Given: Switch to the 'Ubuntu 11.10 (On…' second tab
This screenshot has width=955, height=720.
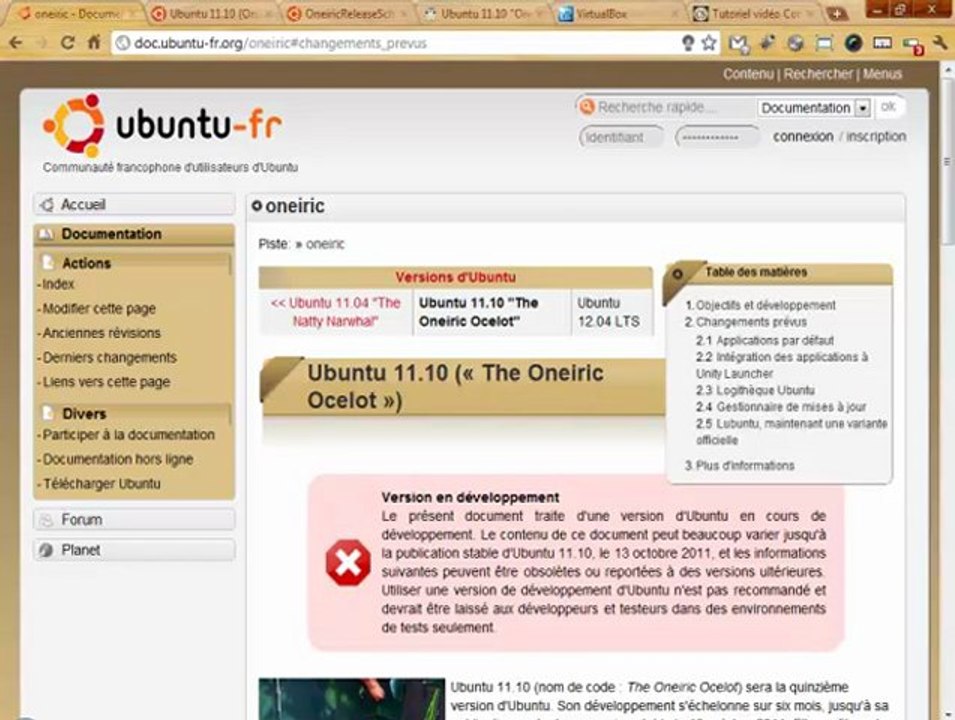Looking at the screenshot, I should [x=210, y=13].
